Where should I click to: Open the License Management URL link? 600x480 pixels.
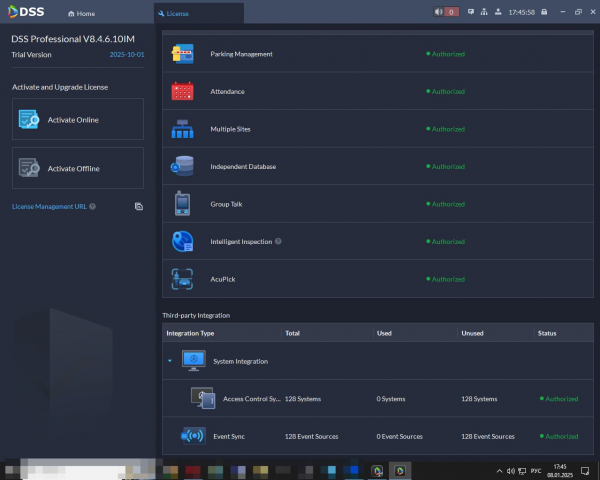tap(49, 207)
